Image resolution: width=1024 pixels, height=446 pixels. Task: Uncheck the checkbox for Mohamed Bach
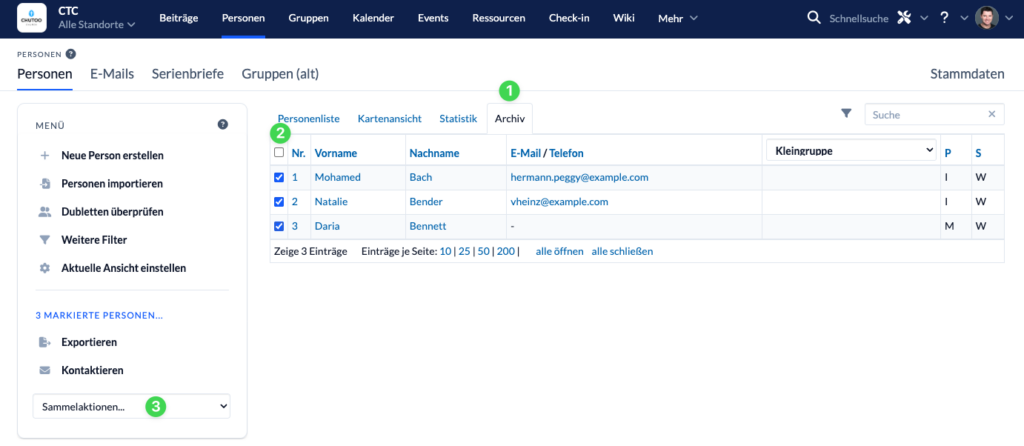279,177
